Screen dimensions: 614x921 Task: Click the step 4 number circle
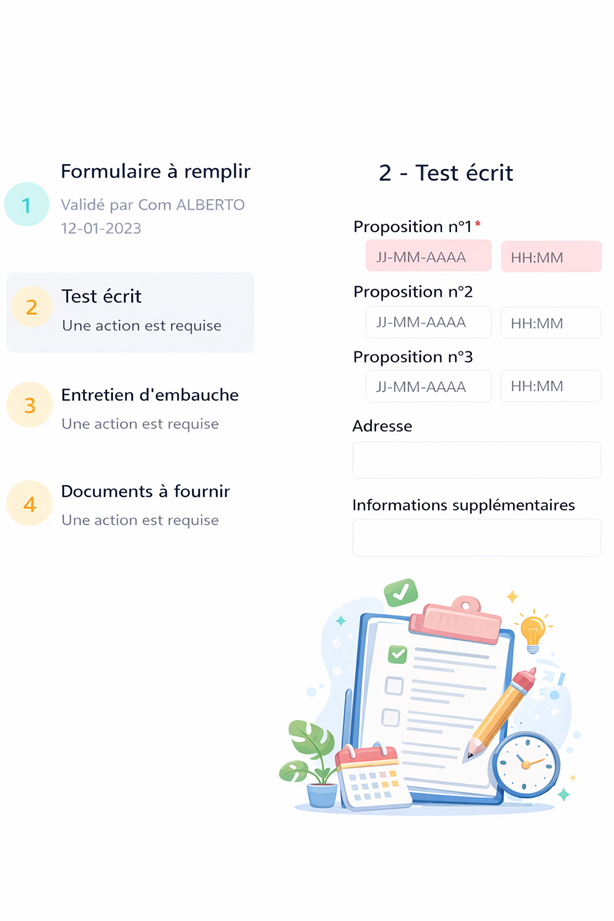(29, 503)
